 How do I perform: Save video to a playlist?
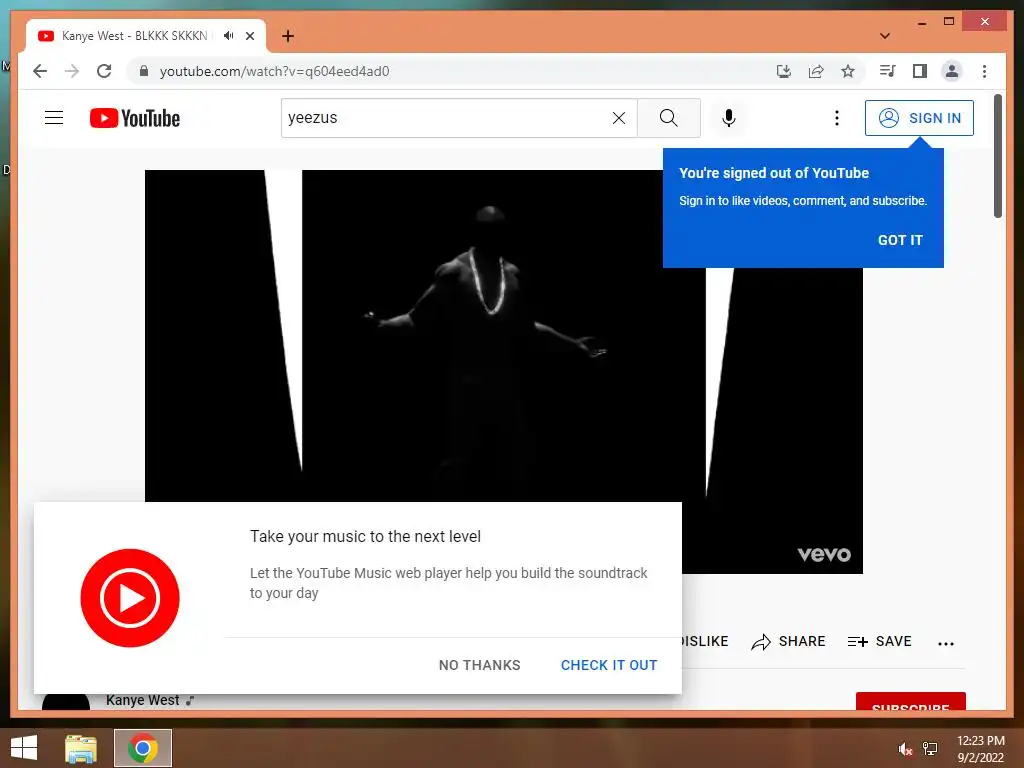(x=879, y=641)
